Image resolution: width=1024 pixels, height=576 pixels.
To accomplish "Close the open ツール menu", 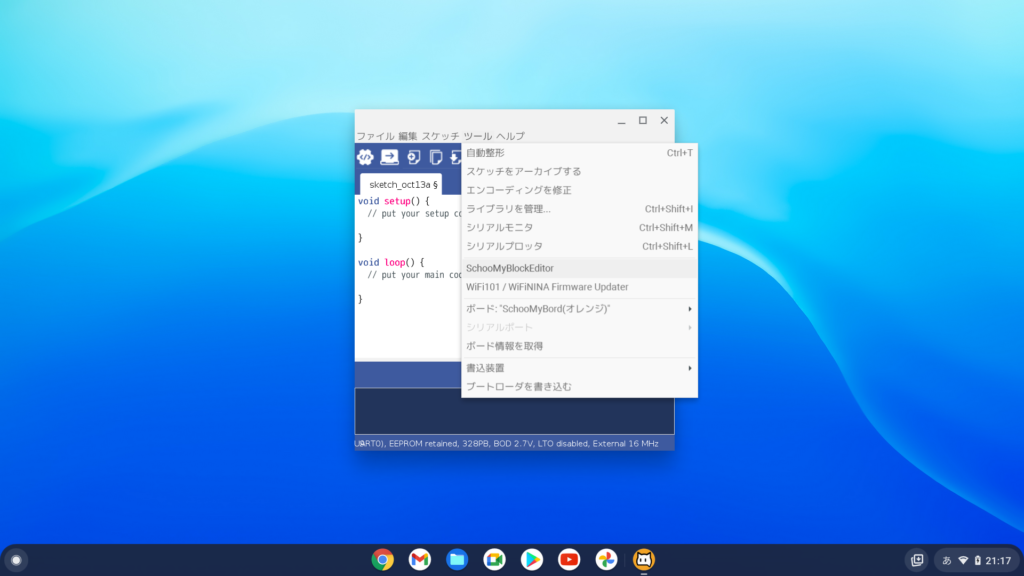I will coord(478,136).
